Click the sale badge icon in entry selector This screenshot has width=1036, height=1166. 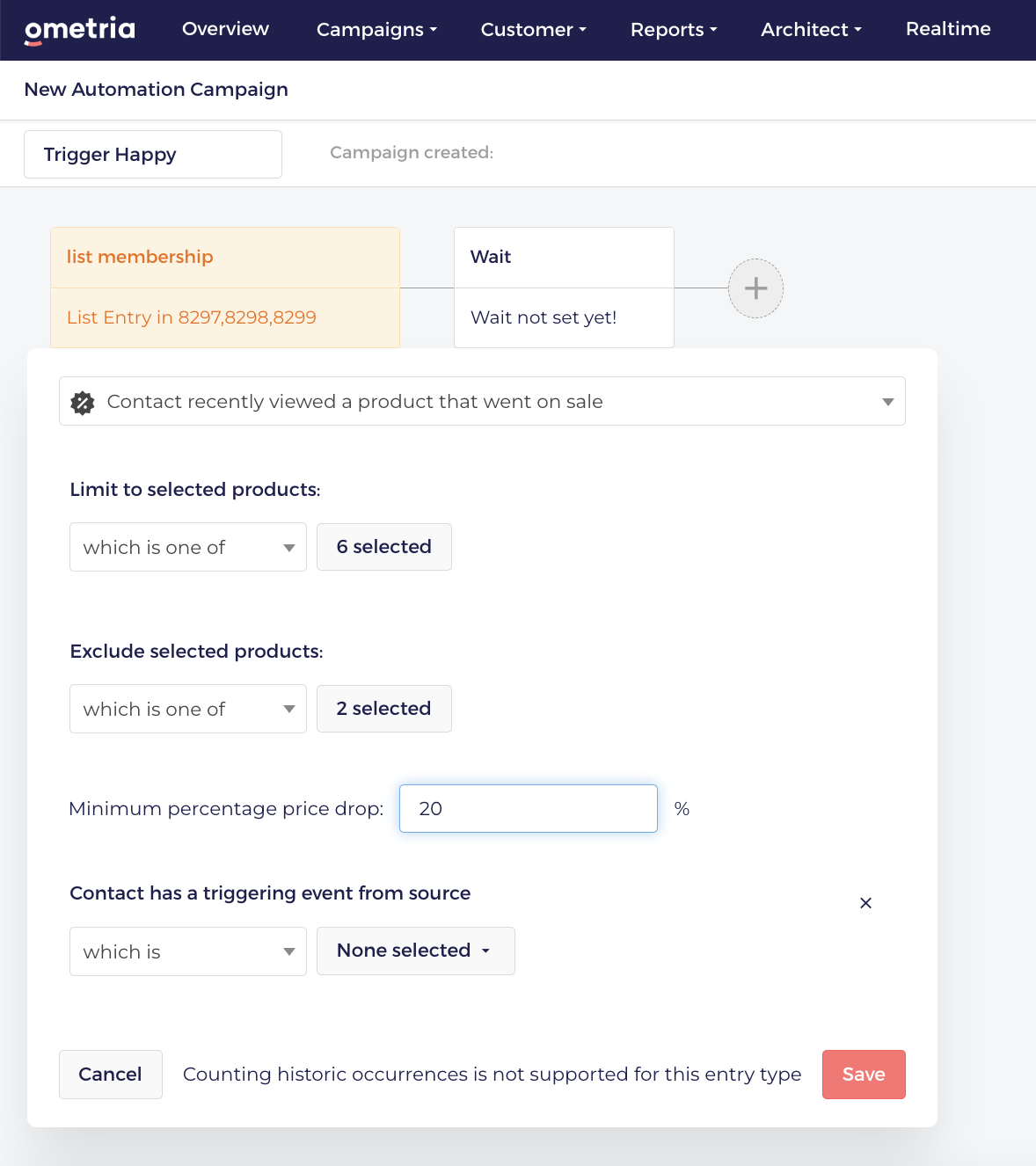point(83,402)
